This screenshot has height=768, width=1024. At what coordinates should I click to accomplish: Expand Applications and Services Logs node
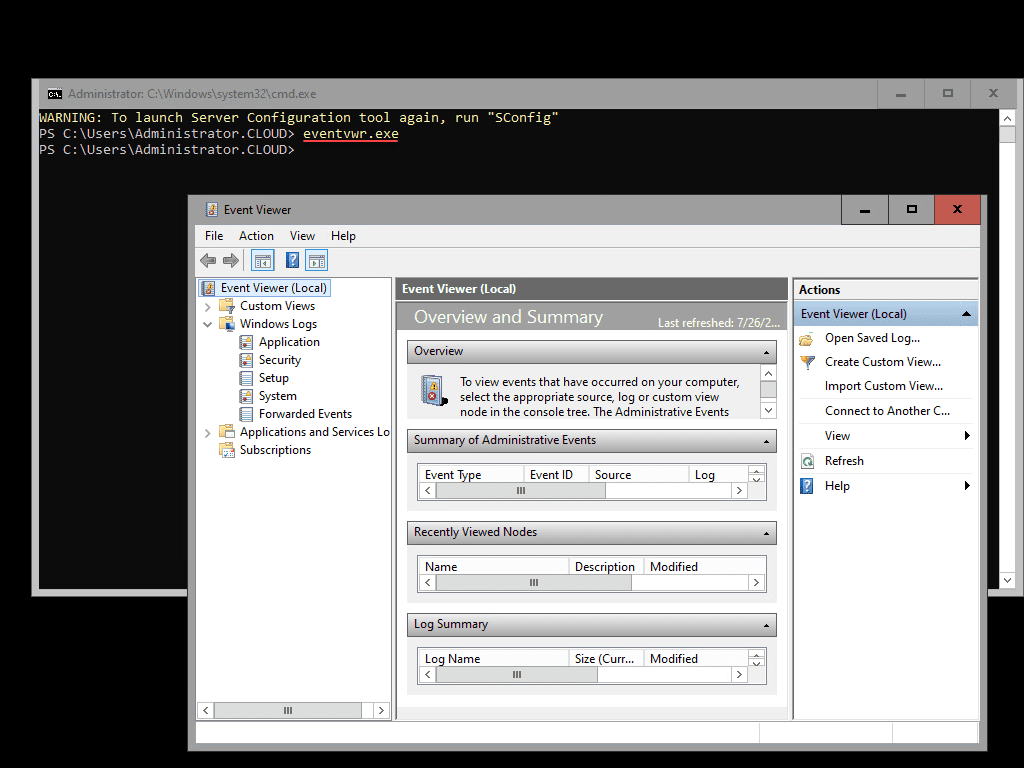coord(208,432)
